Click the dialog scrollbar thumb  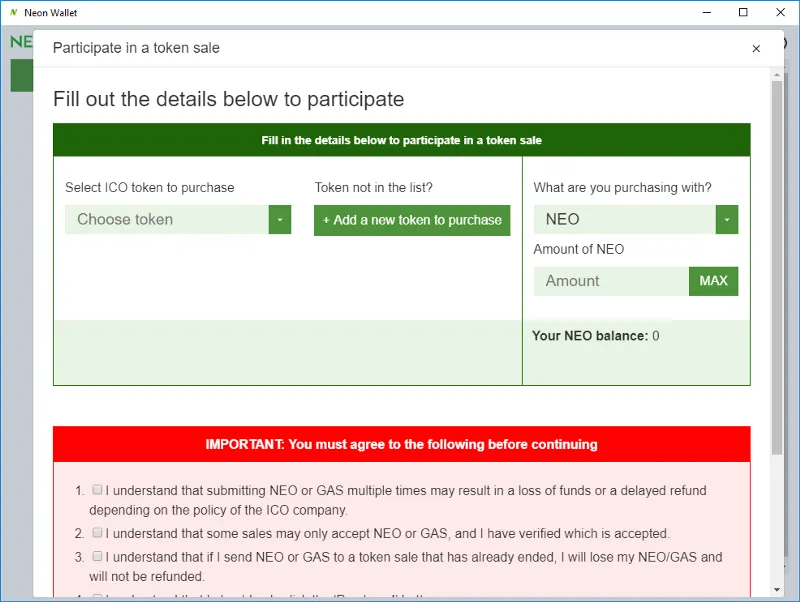pyautogui.click(x=777, y=267)
